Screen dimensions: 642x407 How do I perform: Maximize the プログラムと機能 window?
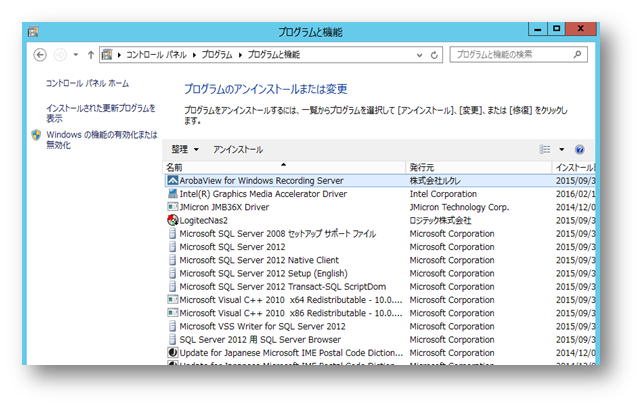coord(556,29)
